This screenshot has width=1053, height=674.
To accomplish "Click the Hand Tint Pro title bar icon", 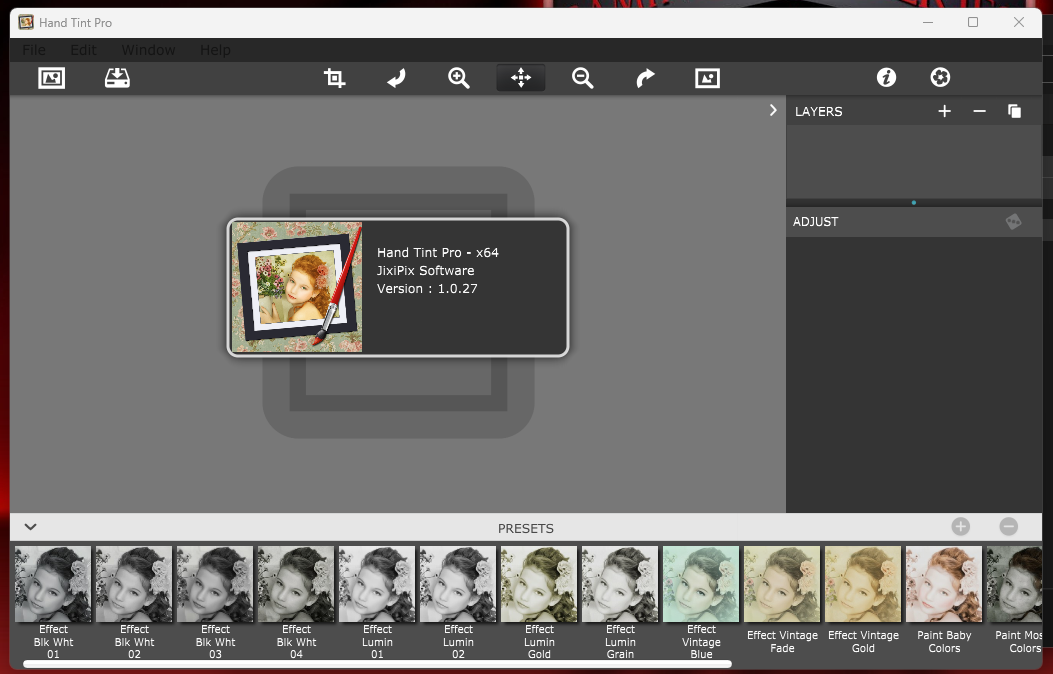I will (26, 22).
